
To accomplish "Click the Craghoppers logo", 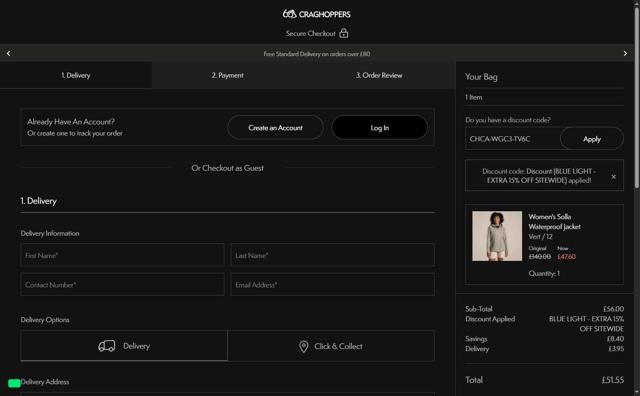I will (316, 14).
